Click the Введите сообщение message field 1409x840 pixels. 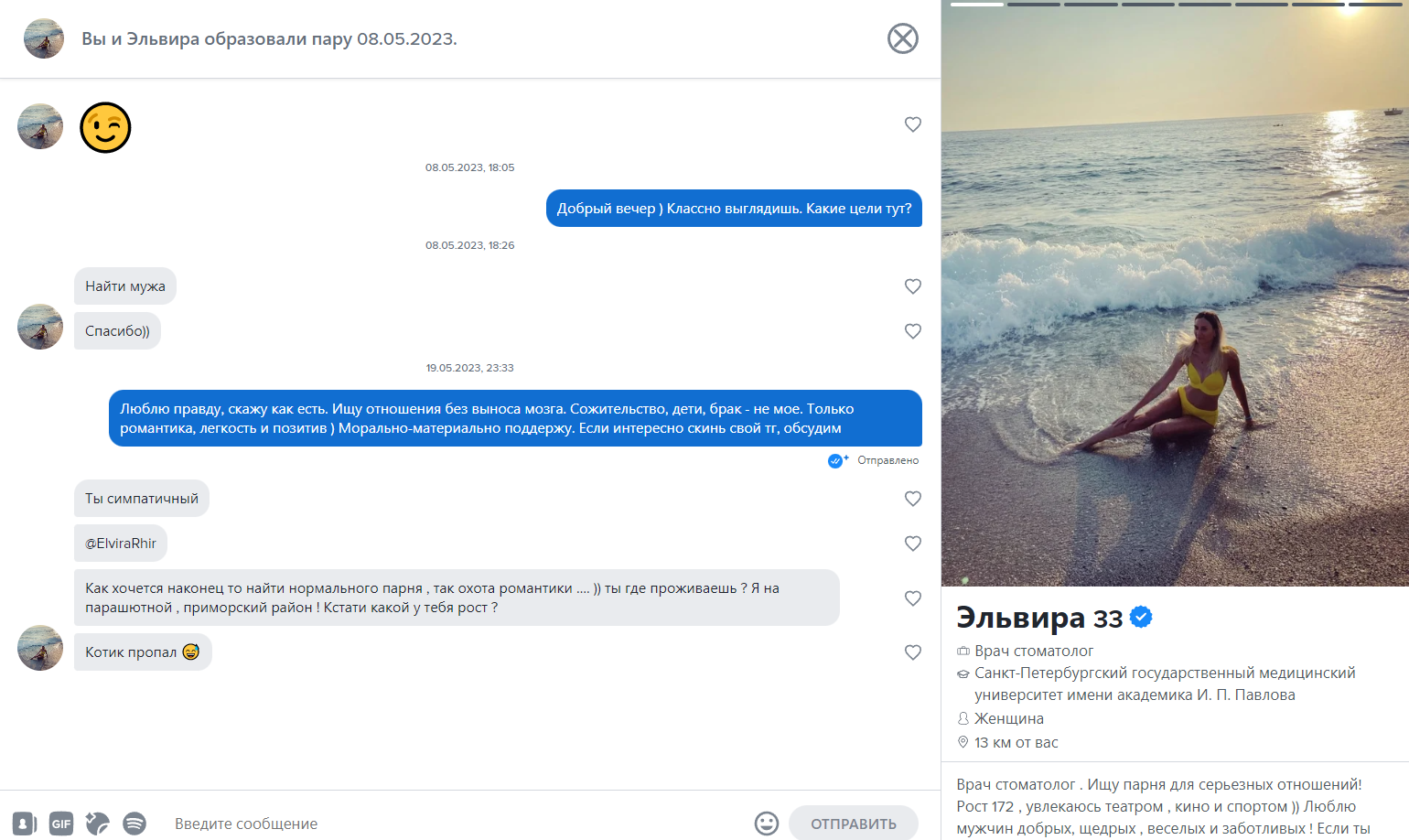[457, 824]
